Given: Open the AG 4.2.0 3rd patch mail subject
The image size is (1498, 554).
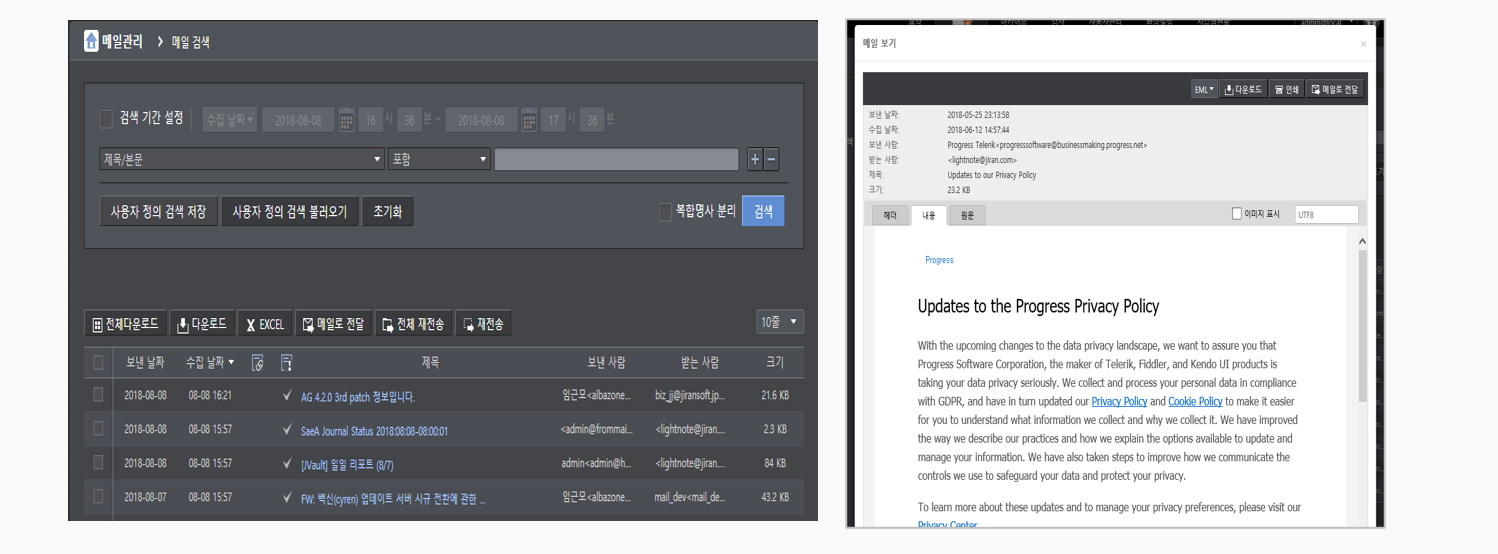Looking at the screenshot, I should click(358, 397).
